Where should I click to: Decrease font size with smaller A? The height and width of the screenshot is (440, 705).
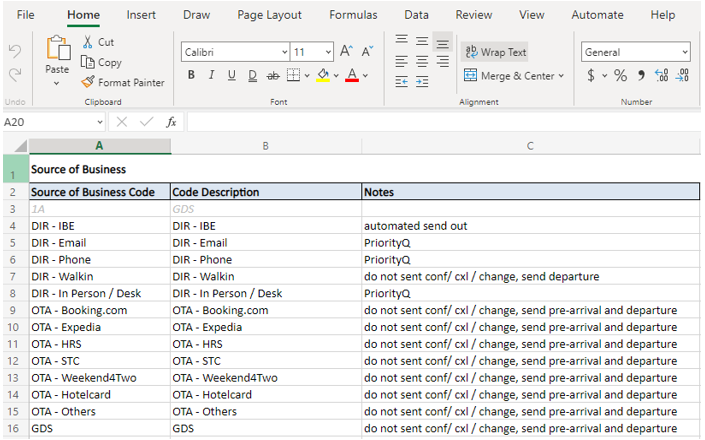click(x=367, y=51)
